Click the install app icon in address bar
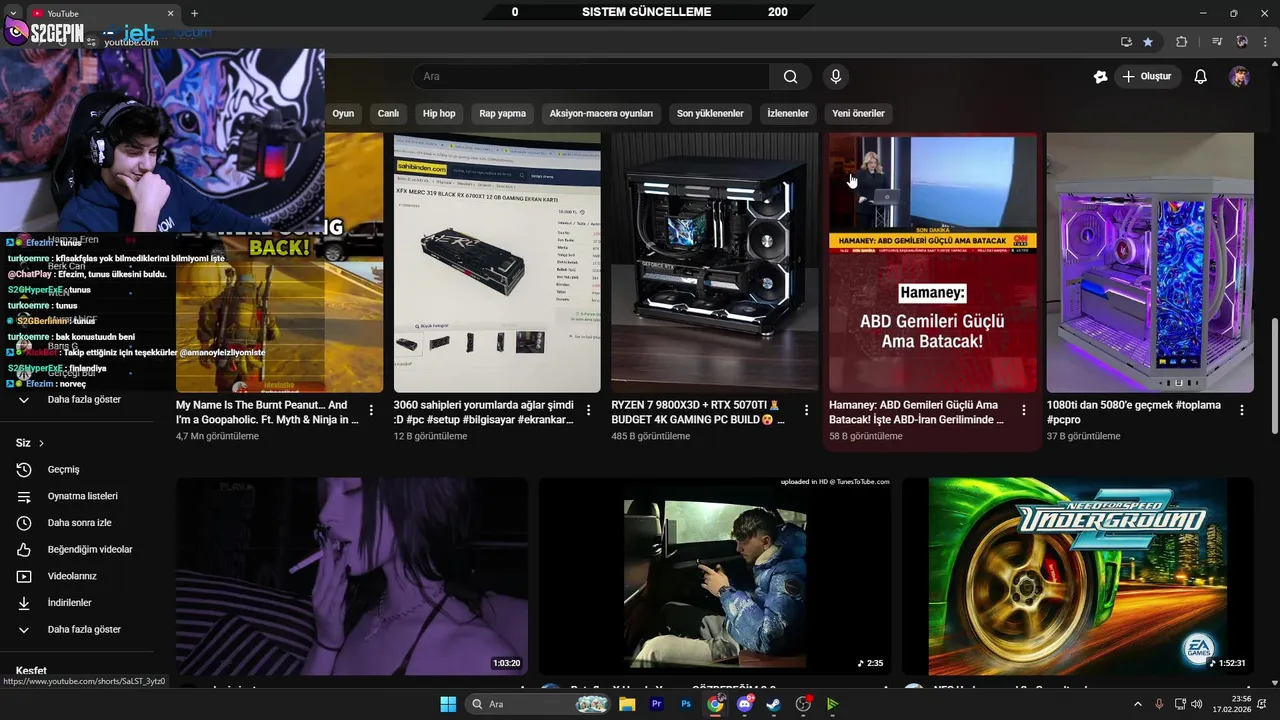The image size is (1280, 720). (1126, 42)
